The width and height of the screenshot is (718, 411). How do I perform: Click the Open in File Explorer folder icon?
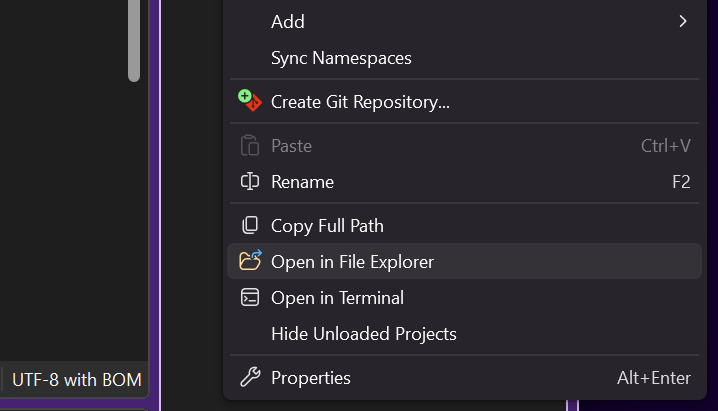tap(250, 261)
